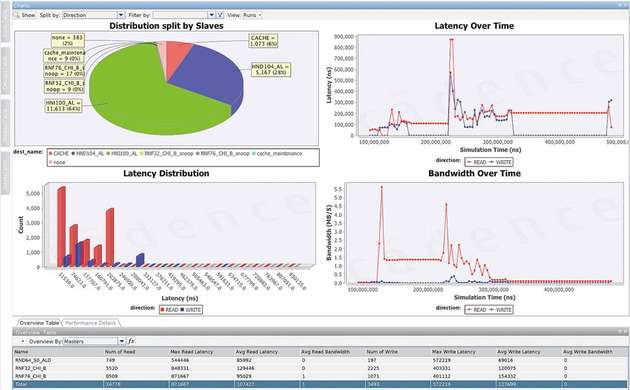Click WRITE in Latency Over Time legend
The width and height of the screenshot is (630, 390).
click(500, 162)
